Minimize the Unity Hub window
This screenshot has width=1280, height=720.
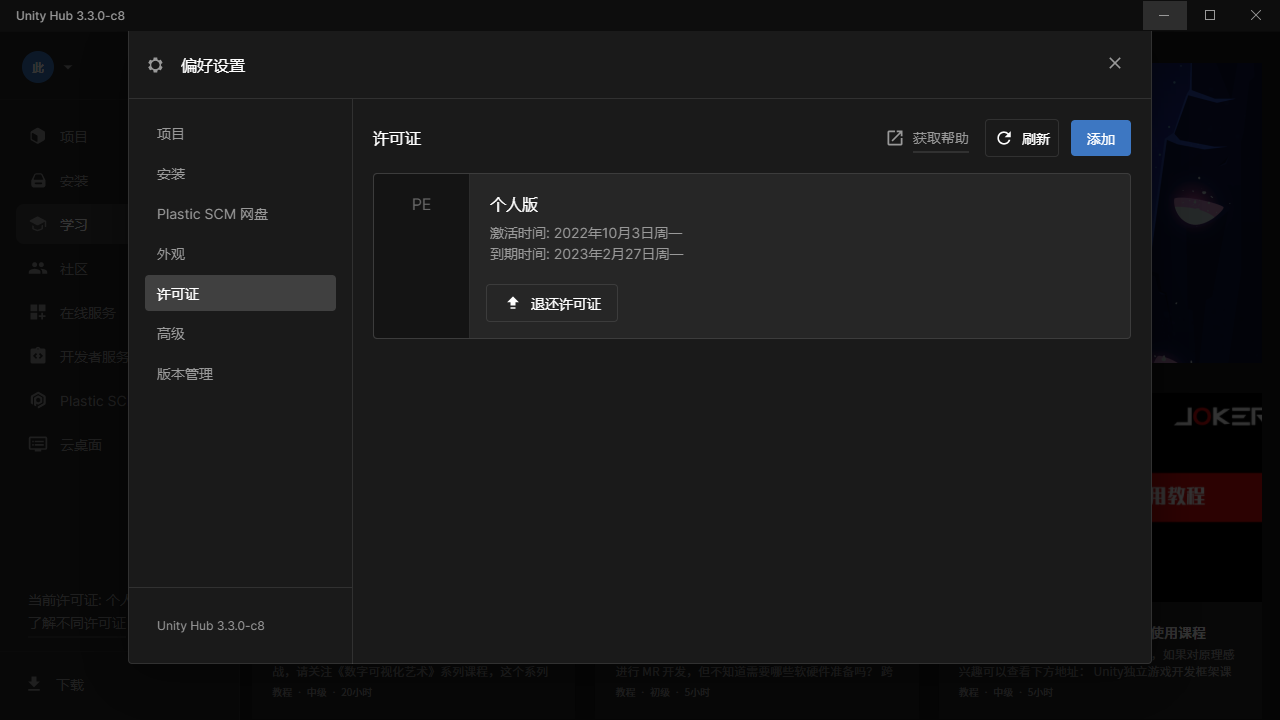[1164, 15]
